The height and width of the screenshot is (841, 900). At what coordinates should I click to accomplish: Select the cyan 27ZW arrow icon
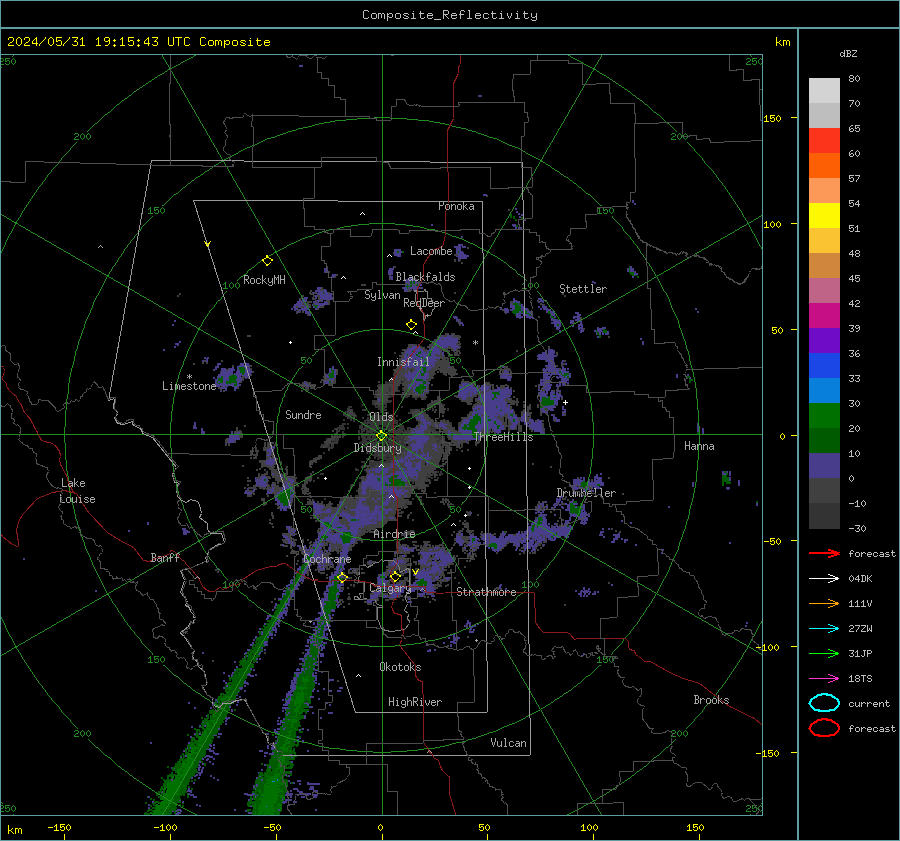point(824,629)
